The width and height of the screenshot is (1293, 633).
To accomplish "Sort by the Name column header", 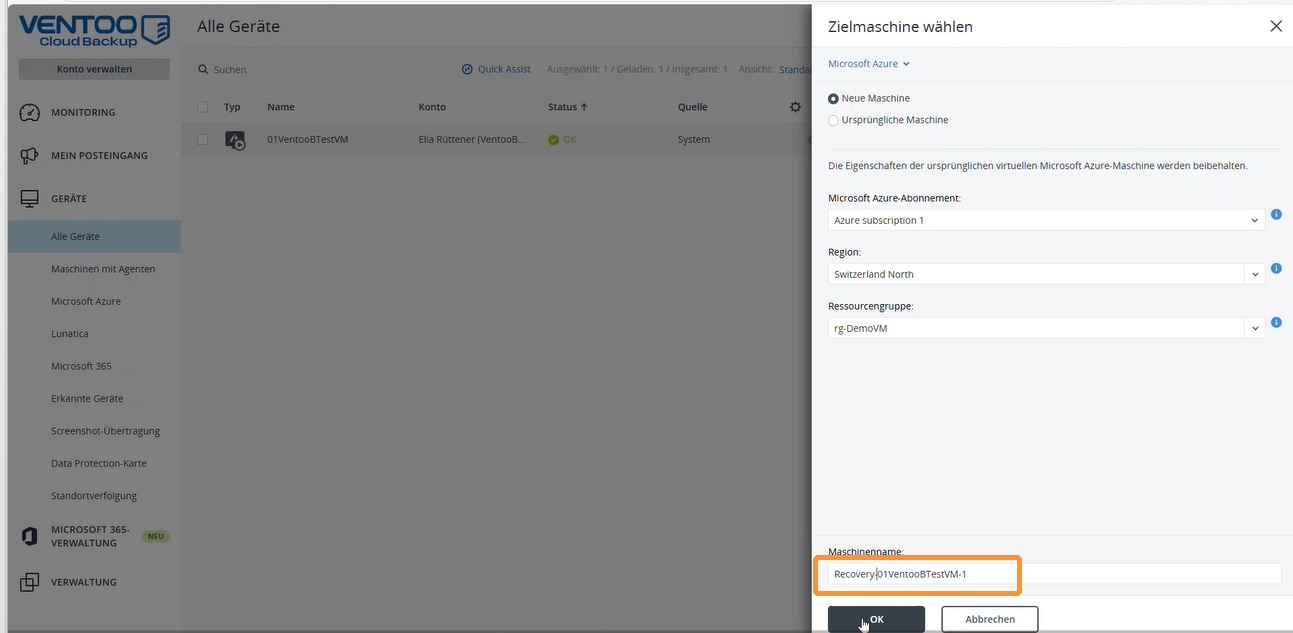I will [281, 107].
